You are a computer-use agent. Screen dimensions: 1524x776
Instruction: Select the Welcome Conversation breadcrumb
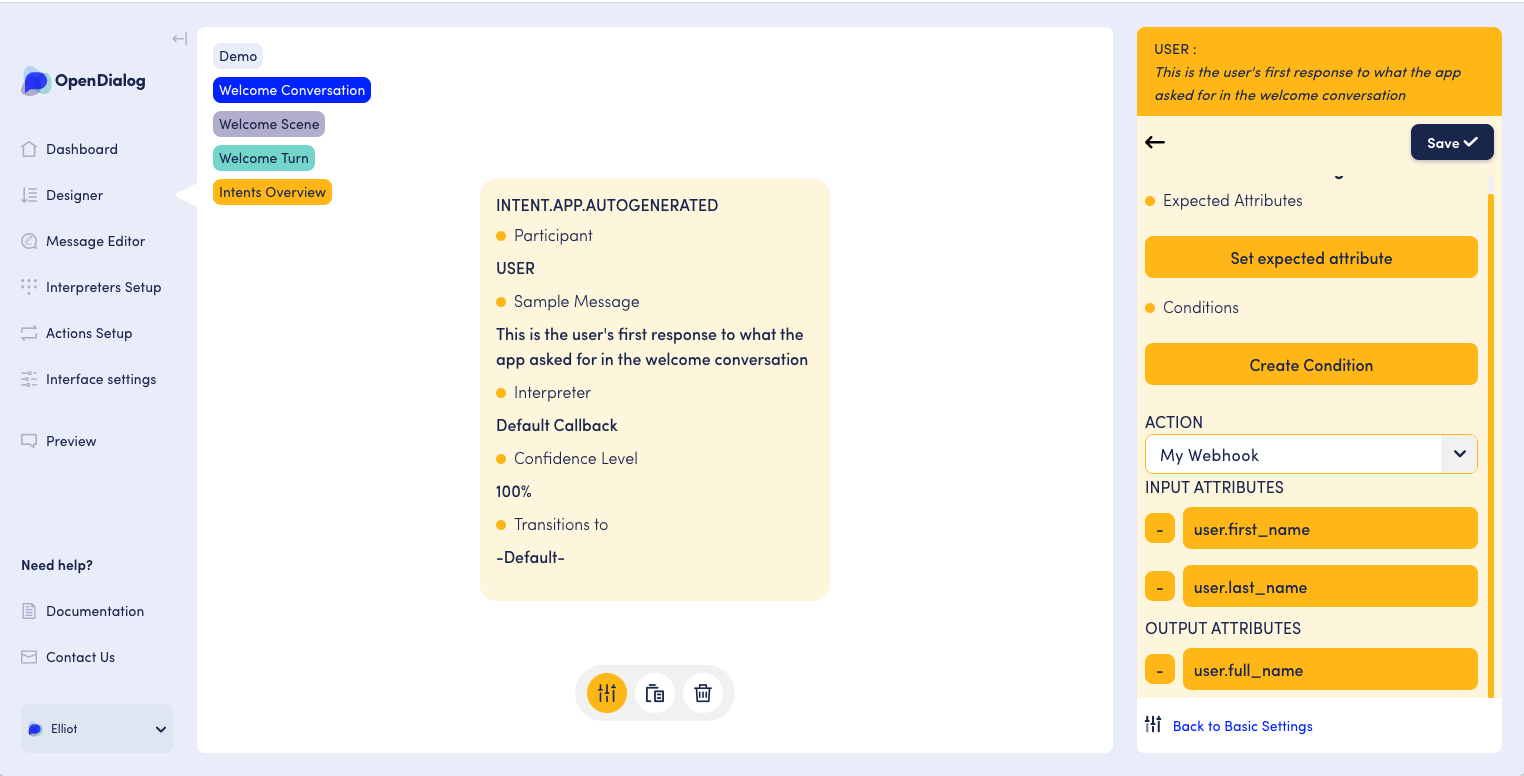292,90
